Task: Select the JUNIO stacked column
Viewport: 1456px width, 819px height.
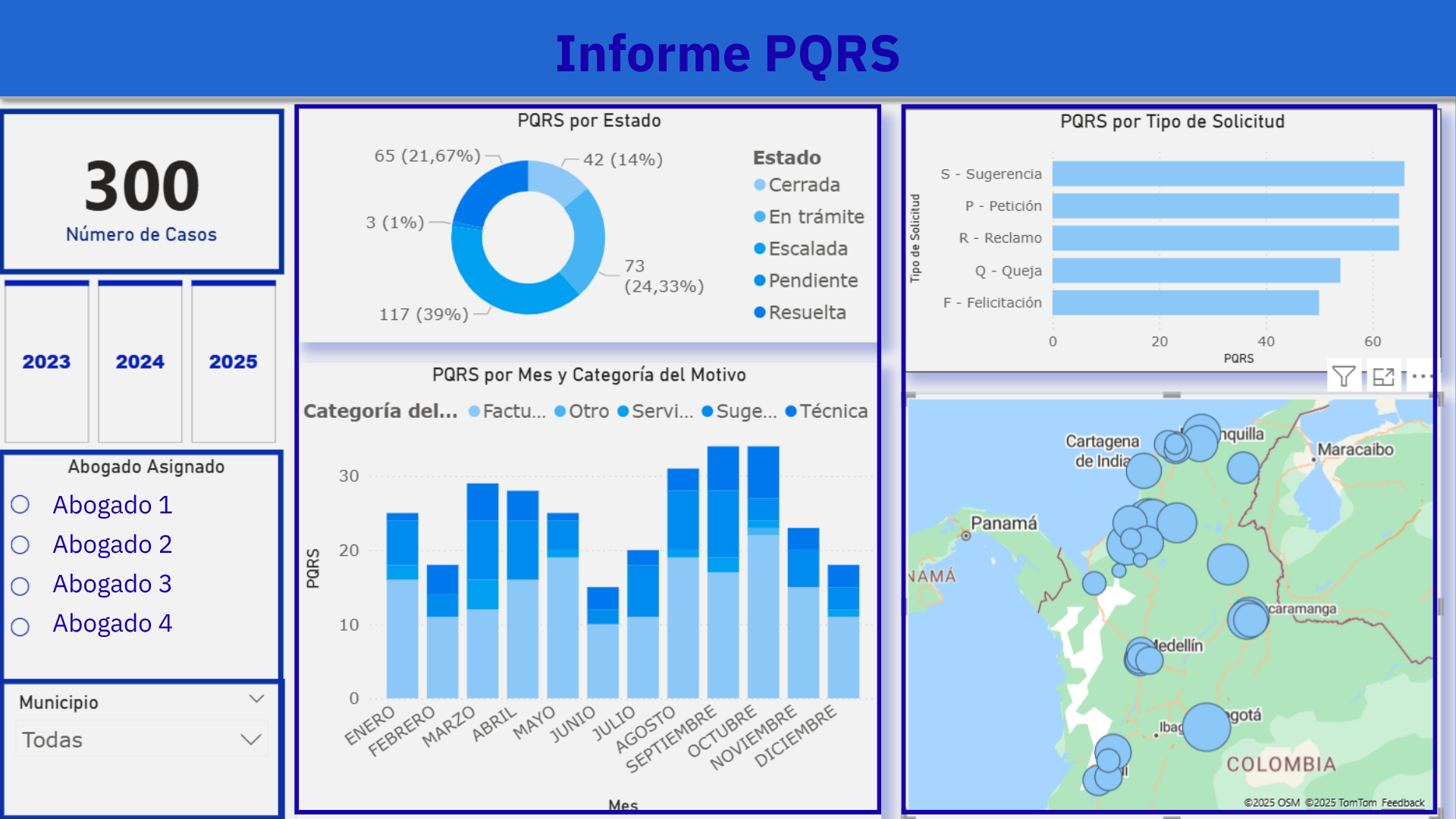Action: [603, 643]
